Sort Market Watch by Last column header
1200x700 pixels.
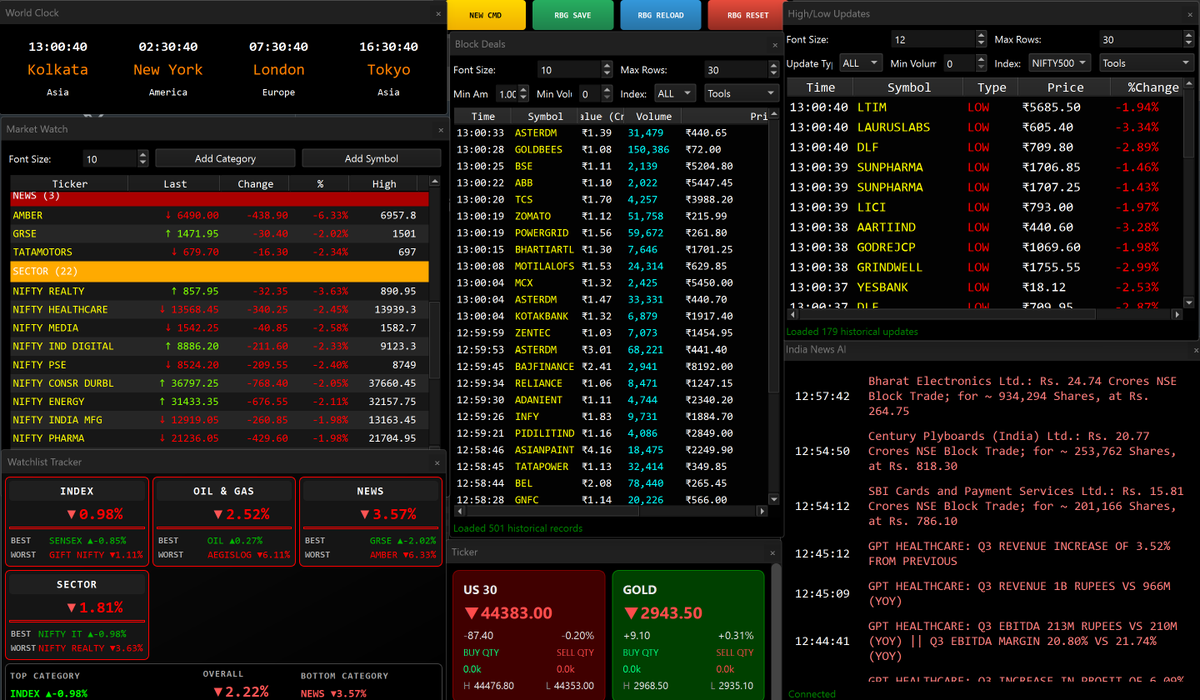point(175,183)
